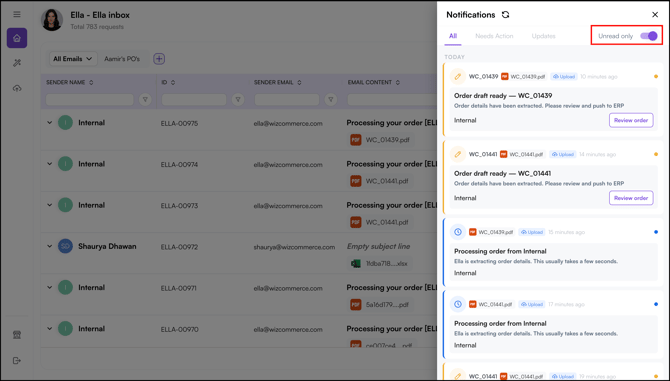
Task: Sort by Sender Name column arrows
Action: 91,82
